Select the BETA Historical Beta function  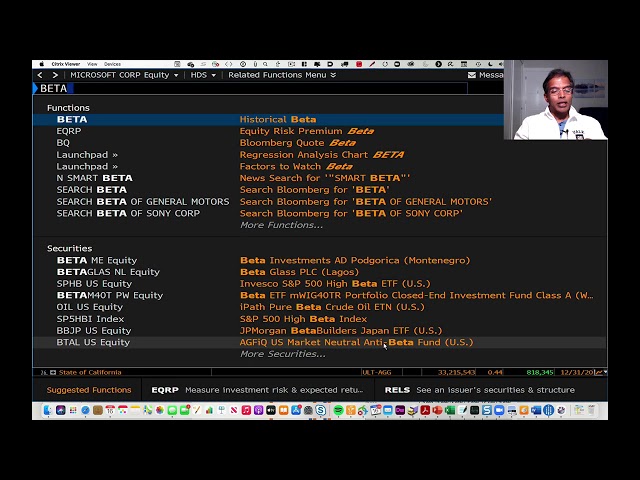tap(268, 120)
